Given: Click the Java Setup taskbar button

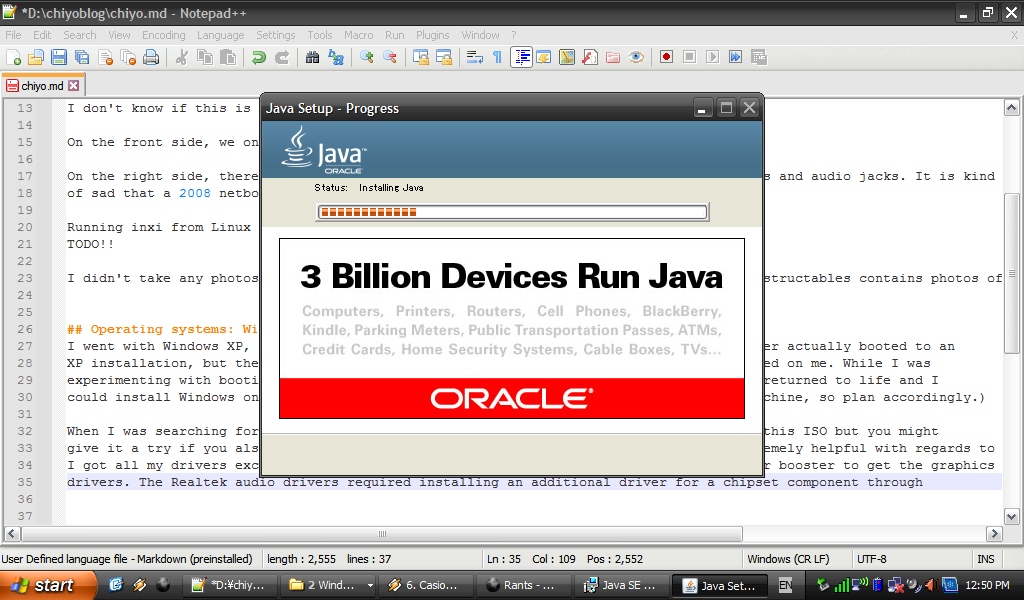Looking at the screenshot, I should [x=720, y=586].
